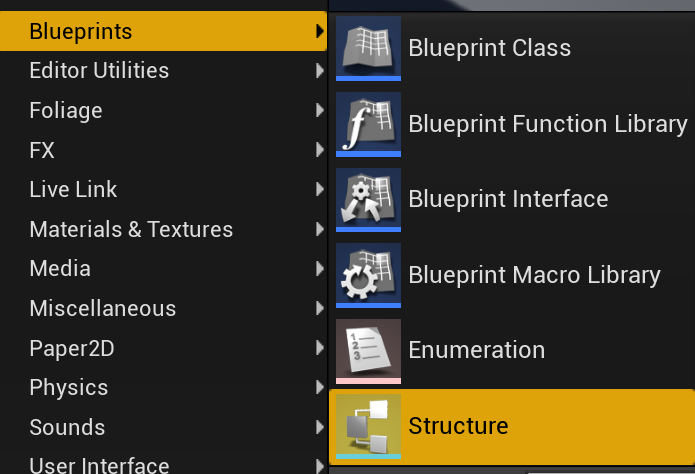
Task: Create a new Enumeration asset
Action: pos(512,351)
